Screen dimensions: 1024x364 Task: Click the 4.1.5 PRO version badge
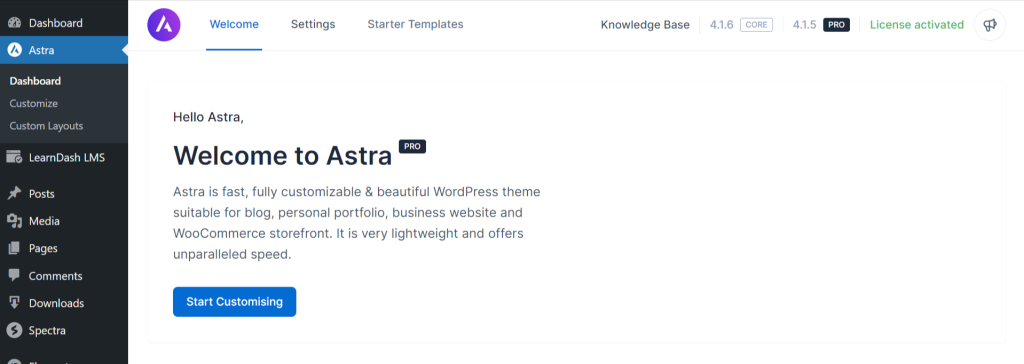821,25
